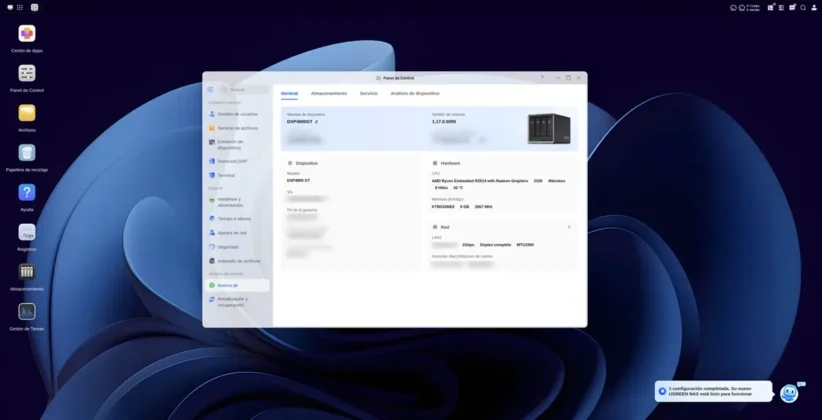Click the Buscar search field in the sidebar
The height and width of the screenshot is (420, 822).
(244, 90)
